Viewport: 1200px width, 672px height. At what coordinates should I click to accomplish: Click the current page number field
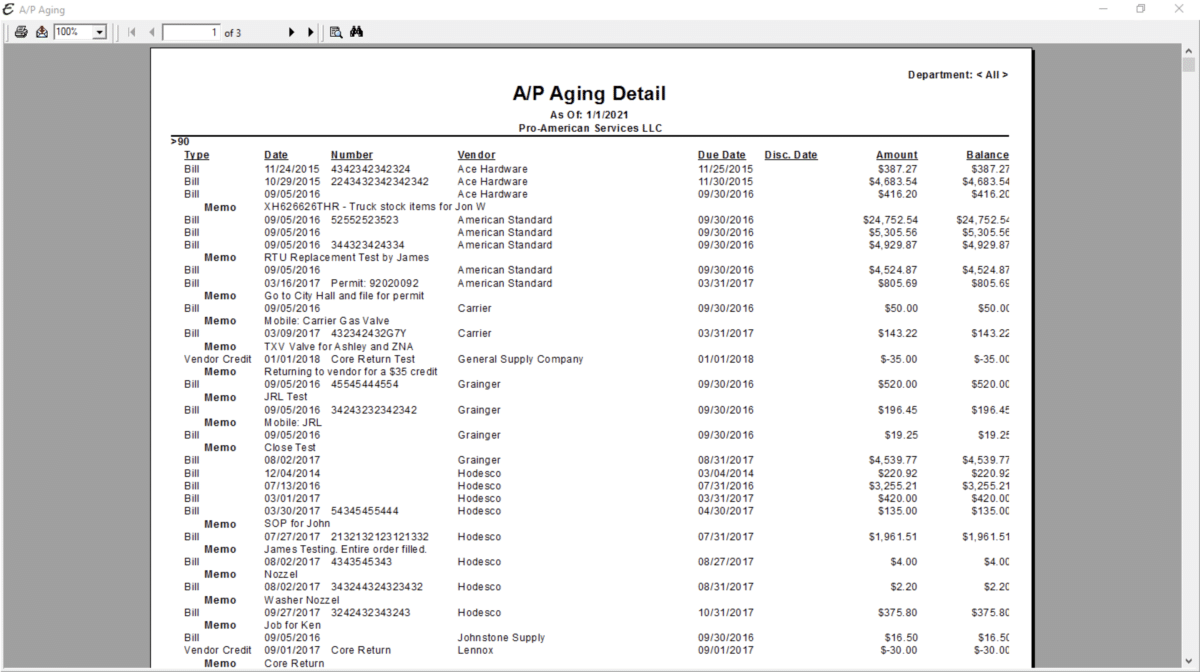tap(190, 32)
